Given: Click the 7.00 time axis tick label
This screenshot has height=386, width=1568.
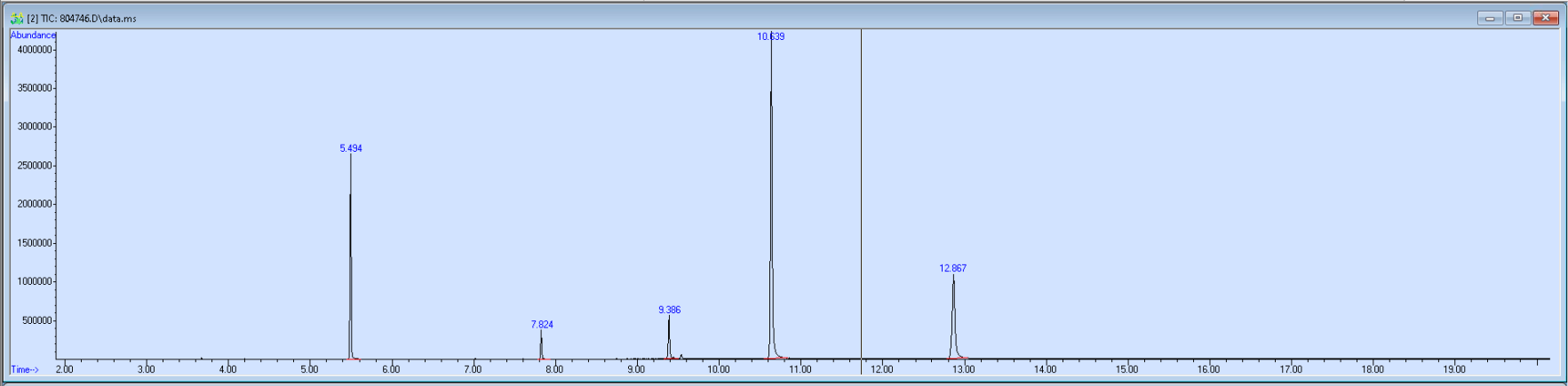Looking at the screenshot, I should pyautogui.click(x=473, y=369).
